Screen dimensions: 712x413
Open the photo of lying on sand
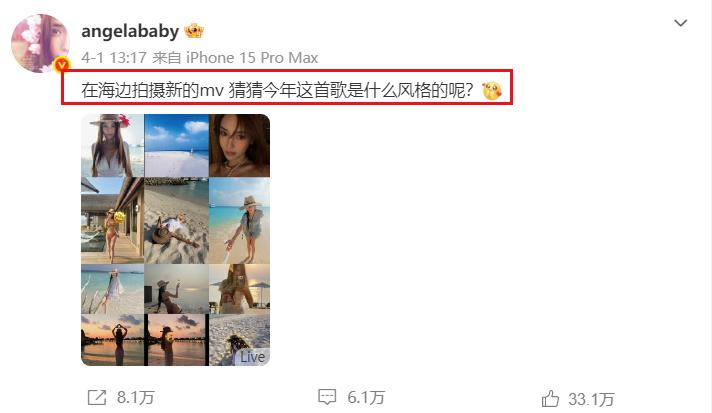pos(177,221)
